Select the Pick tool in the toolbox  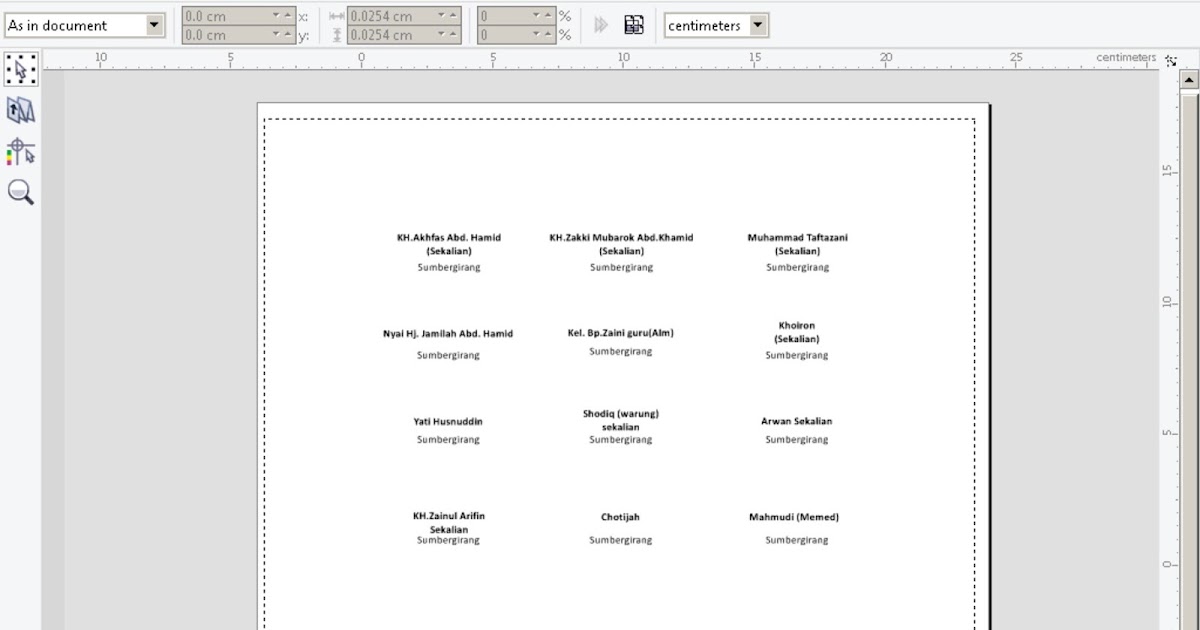pos(21,70)
